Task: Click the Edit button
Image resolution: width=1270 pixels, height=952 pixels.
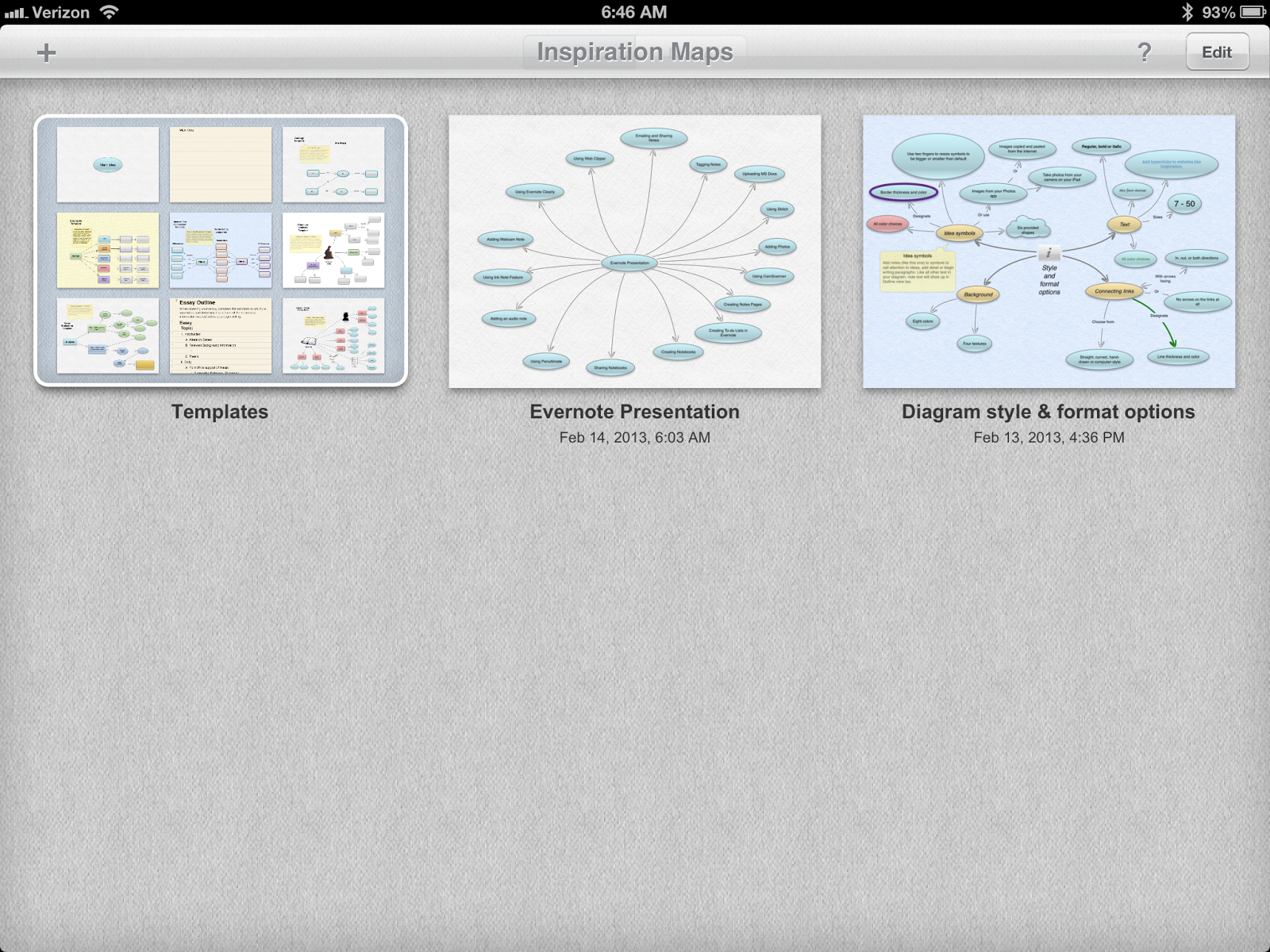Action: pos(1217,52)
